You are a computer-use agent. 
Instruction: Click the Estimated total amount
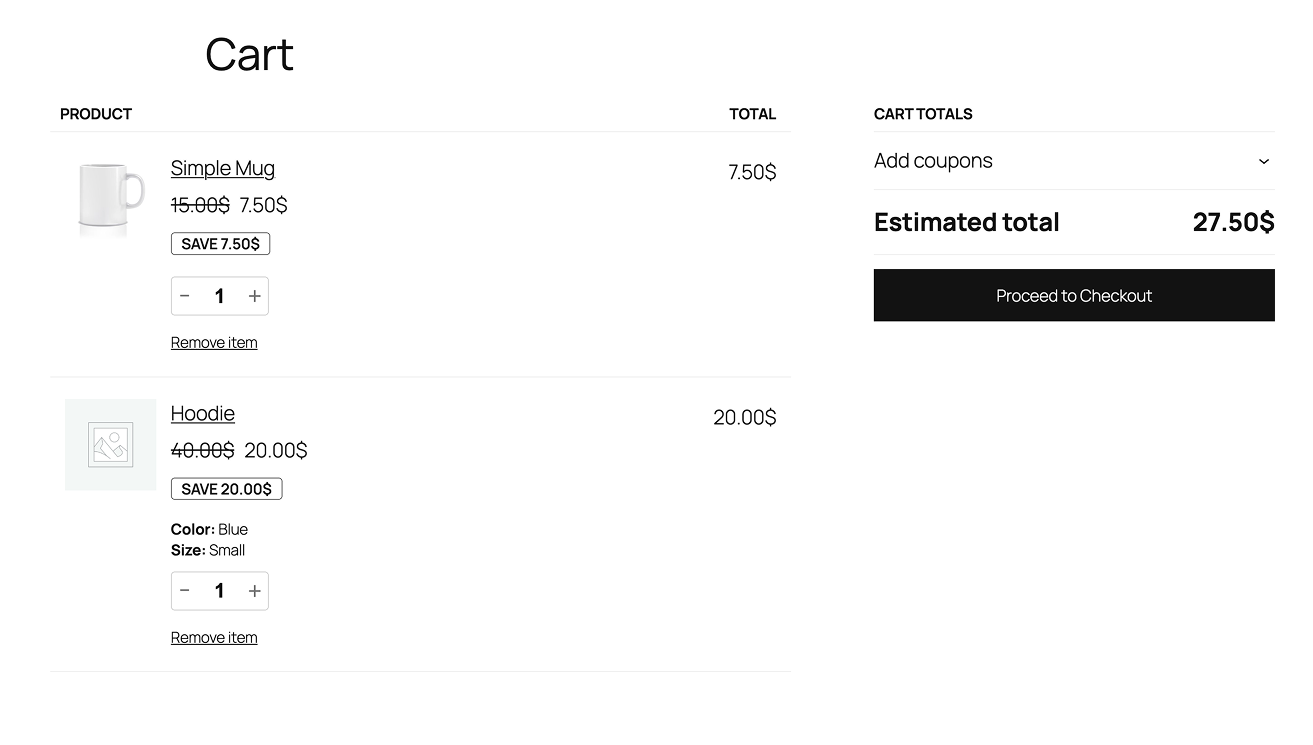[1233, 222]
